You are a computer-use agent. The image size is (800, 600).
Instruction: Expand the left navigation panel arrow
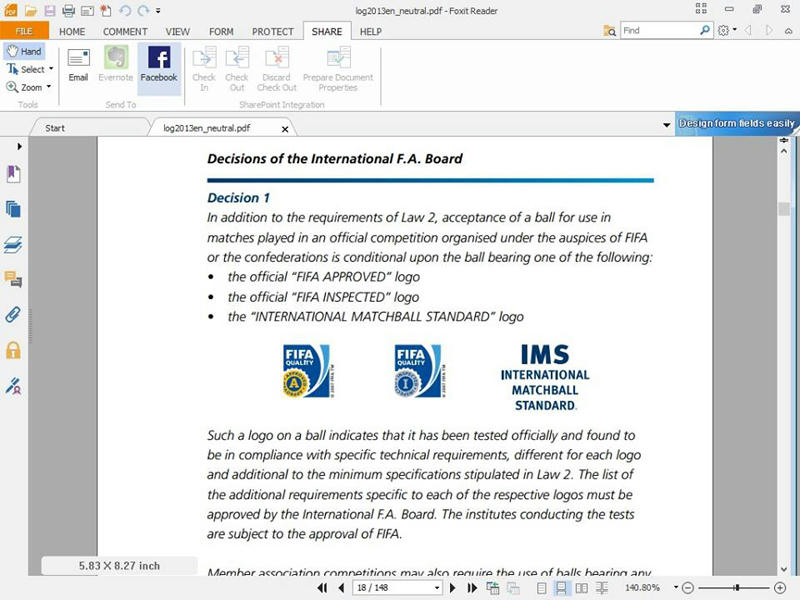[x=19, y=146]
